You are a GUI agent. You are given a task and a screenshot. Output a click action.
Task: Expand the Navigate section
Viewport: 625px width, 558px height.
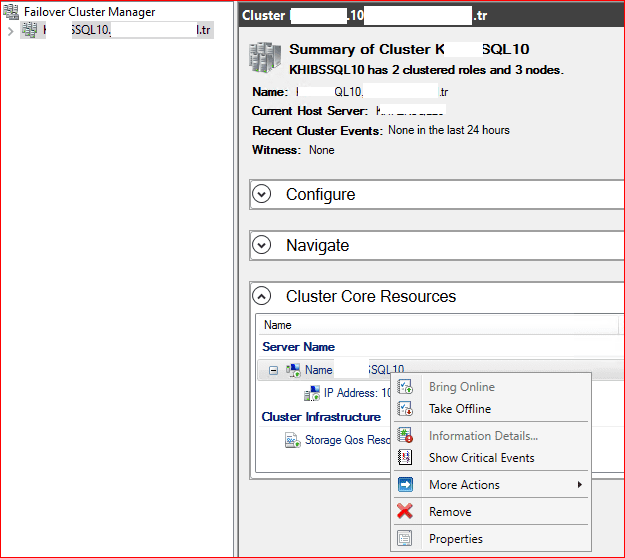(262, 245)
